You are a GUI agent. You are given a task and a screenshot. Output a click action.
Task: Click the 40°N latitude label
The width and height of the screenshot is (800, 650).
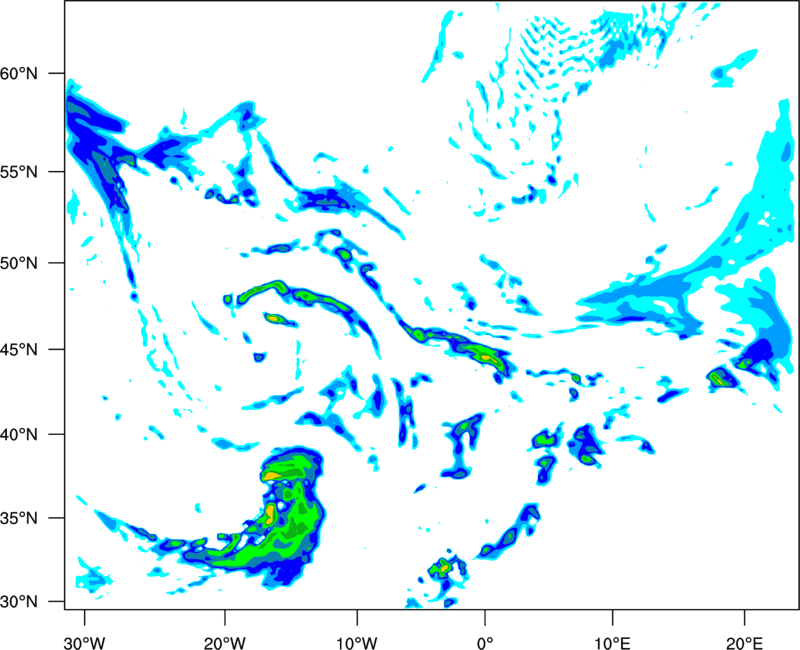pyautogui.click(x=19, y=435)
